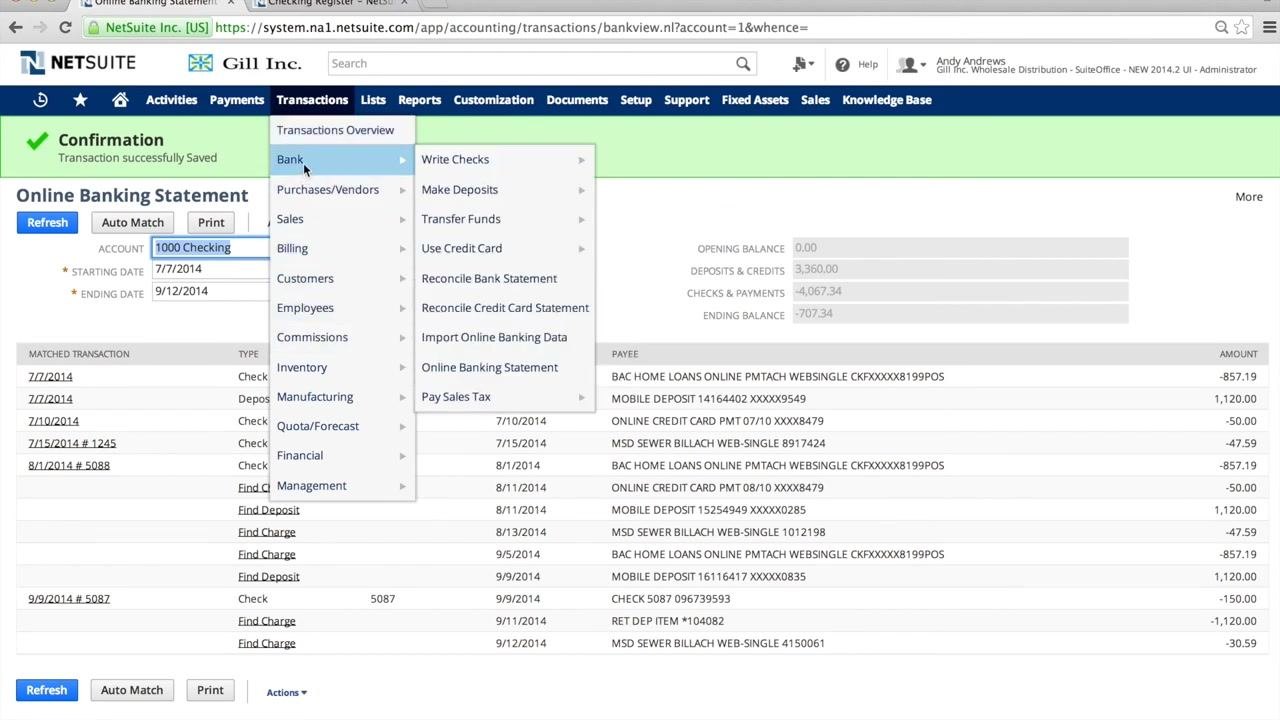Open the Fixed Assets navigation menu
This screenshot has width=1280, height=720.
[755, 100]
